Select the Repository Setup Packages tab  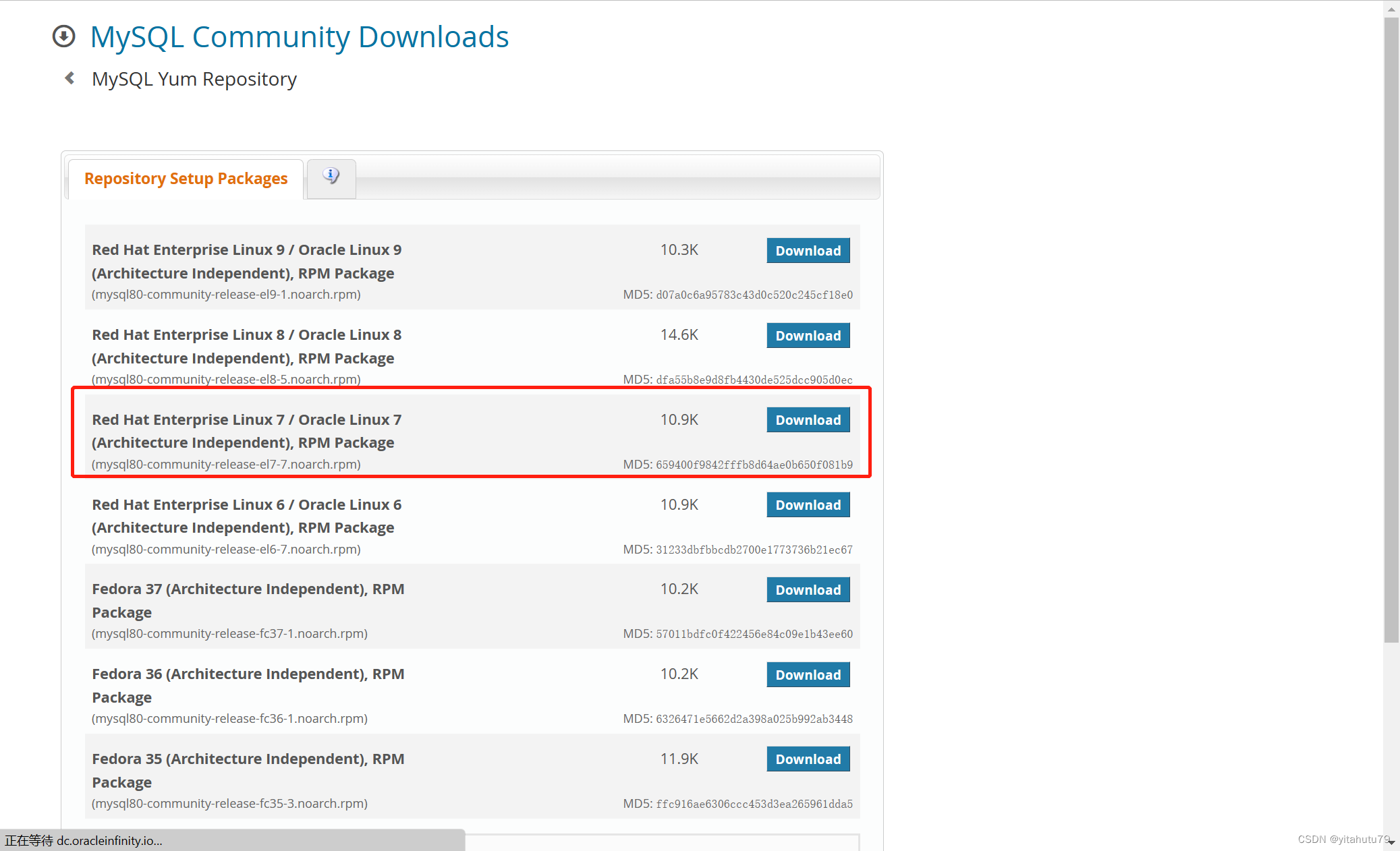[186, 179]
